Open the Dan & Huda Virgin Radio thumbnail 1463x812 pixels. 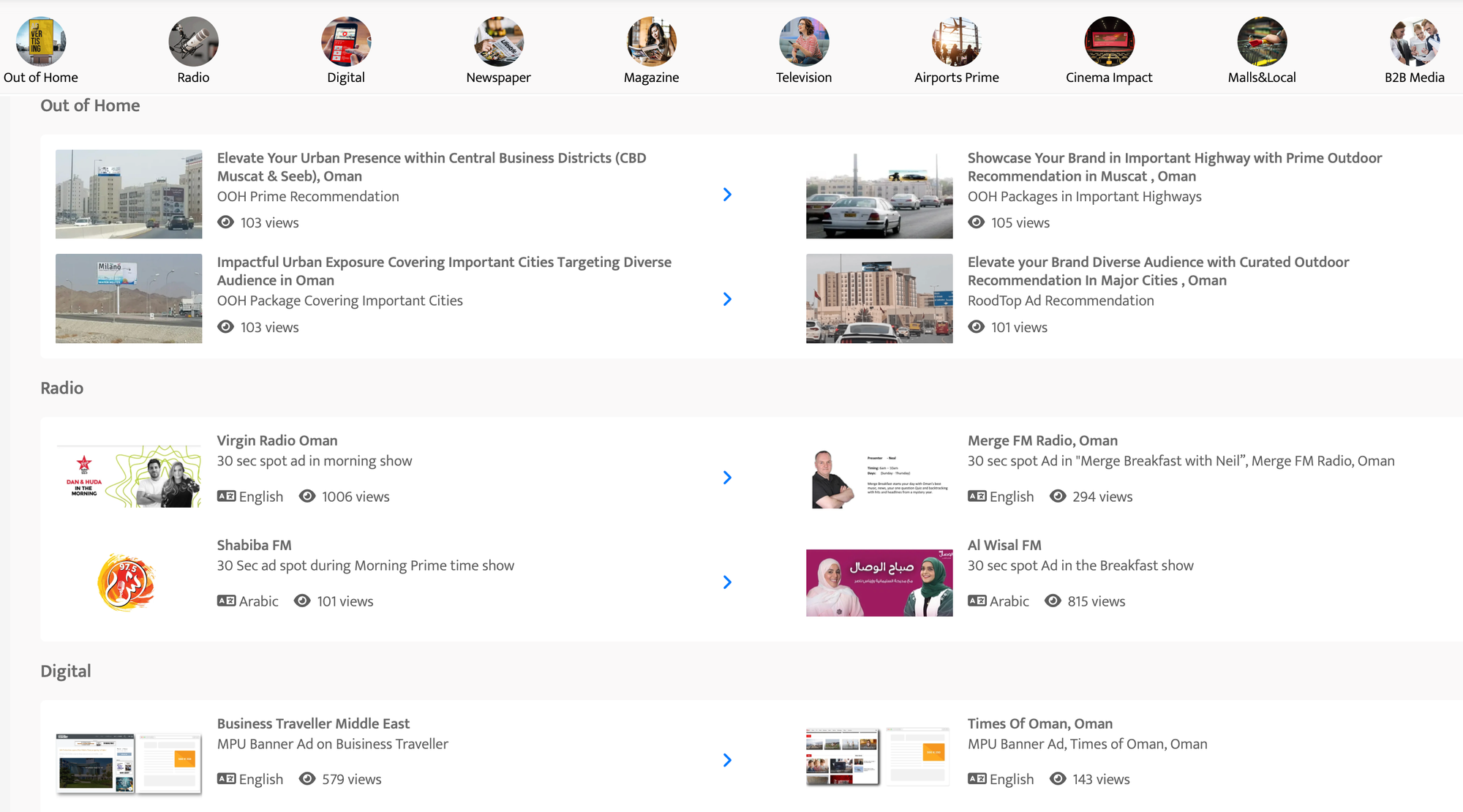[129, 477]
